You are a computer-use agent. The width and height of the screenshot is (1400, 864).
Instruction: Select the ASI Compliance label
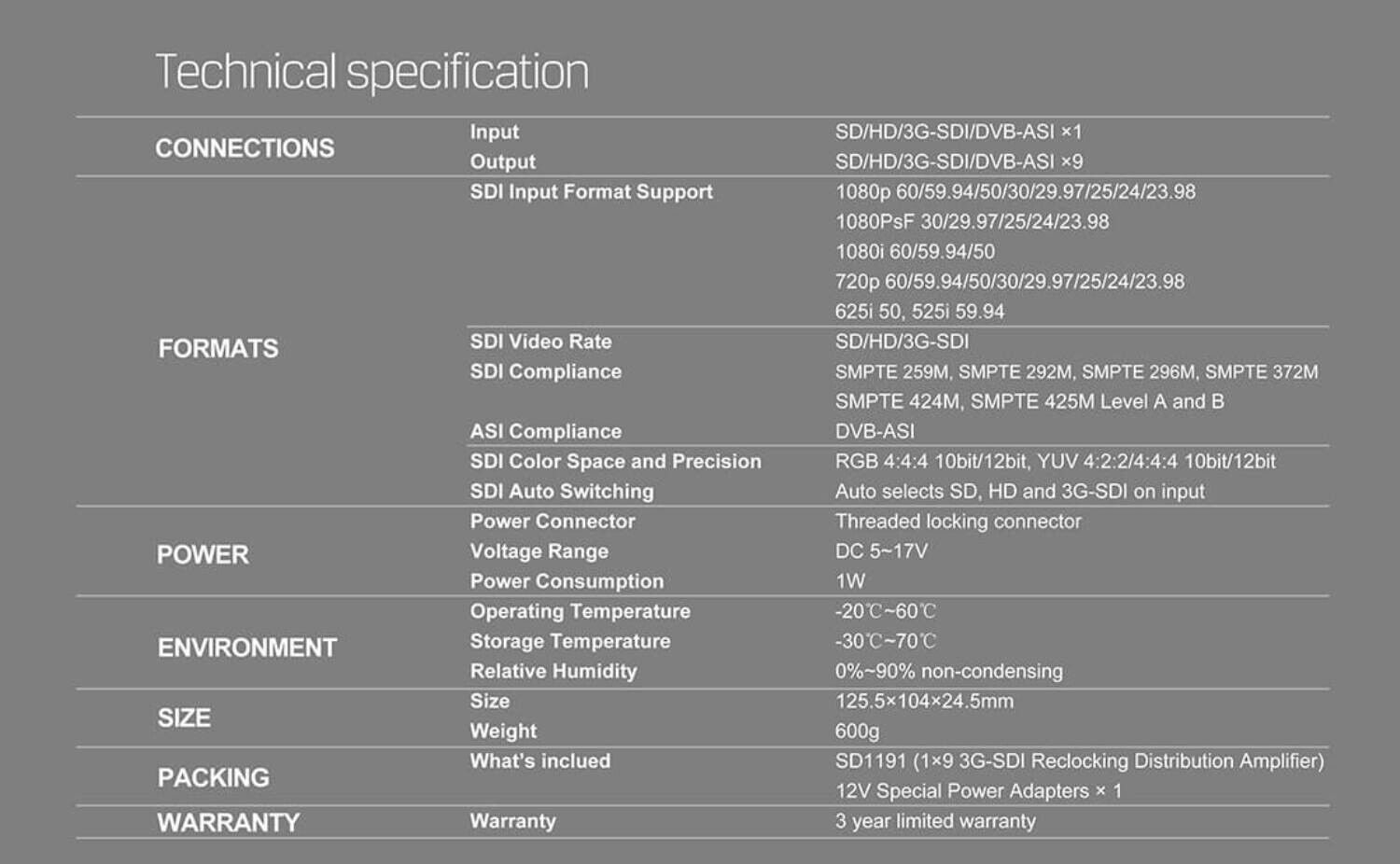[x=545, y=431]
